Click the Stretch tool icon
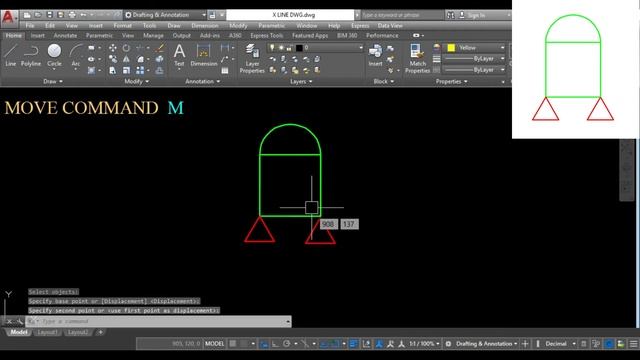This screenshot has width=640, height=360. (x=113, y=70)
